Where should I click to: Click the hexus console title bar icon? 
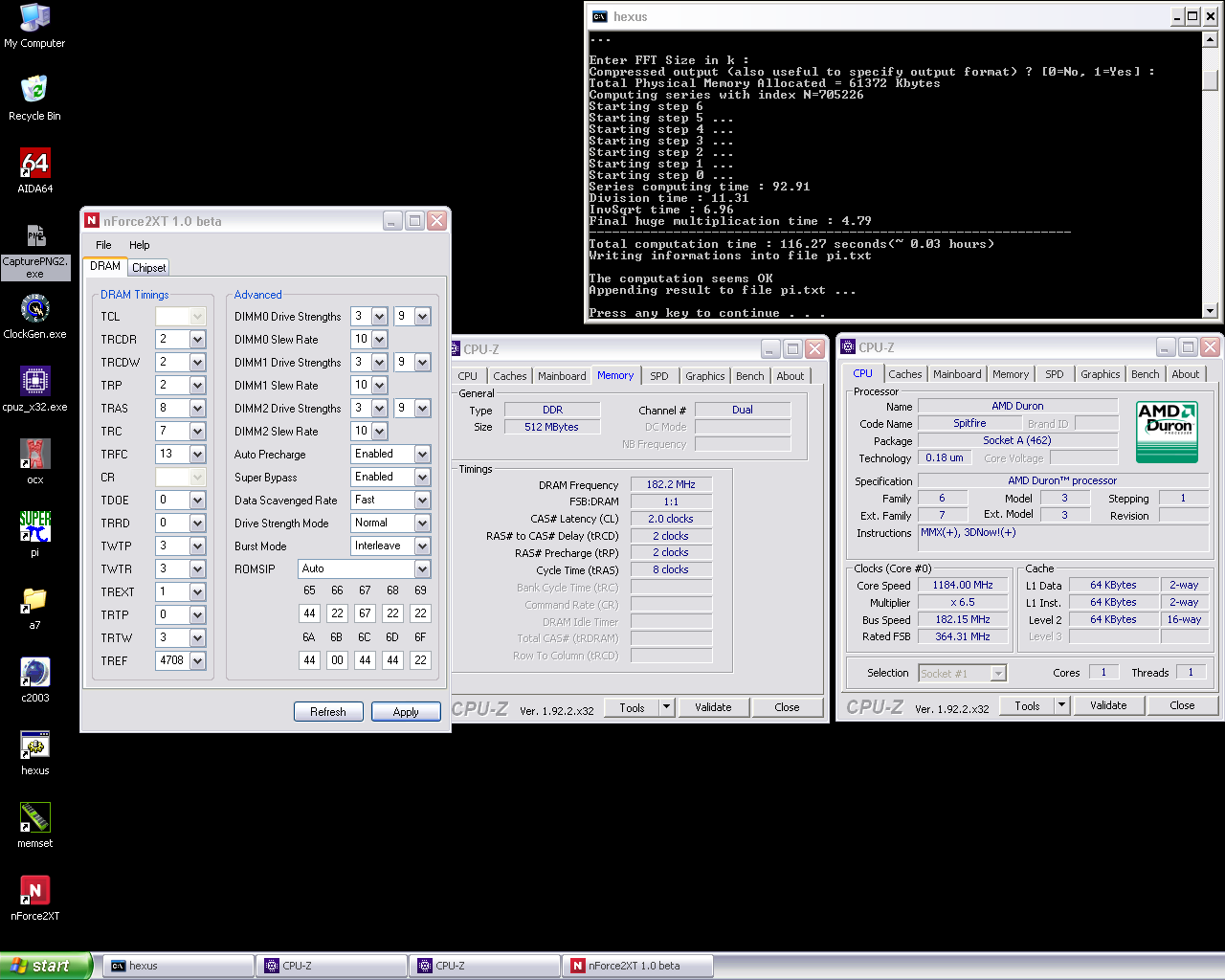pyautogui.click(x=600, y=16)
